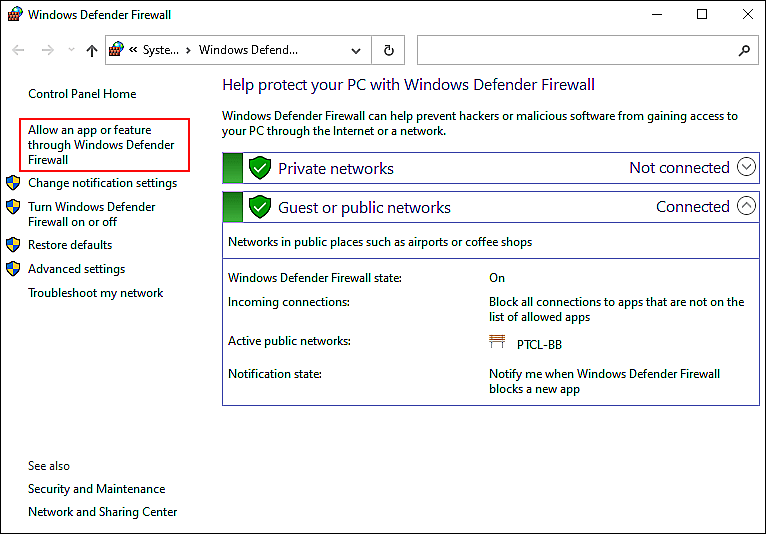Click the Connected status text

pos(693,207)
